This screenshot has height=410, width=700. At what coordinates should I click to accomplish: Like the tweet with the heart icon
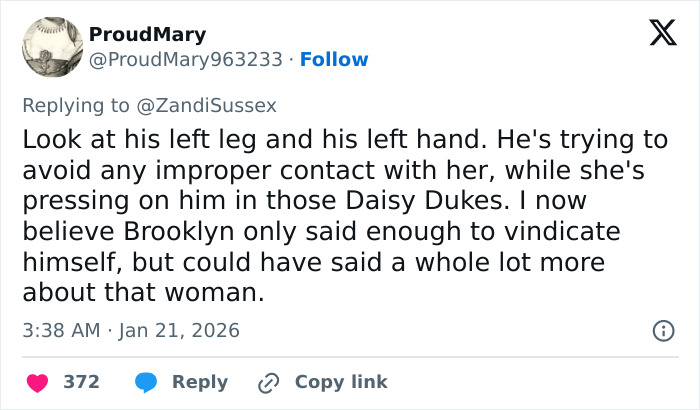click(x=37, y=382)
